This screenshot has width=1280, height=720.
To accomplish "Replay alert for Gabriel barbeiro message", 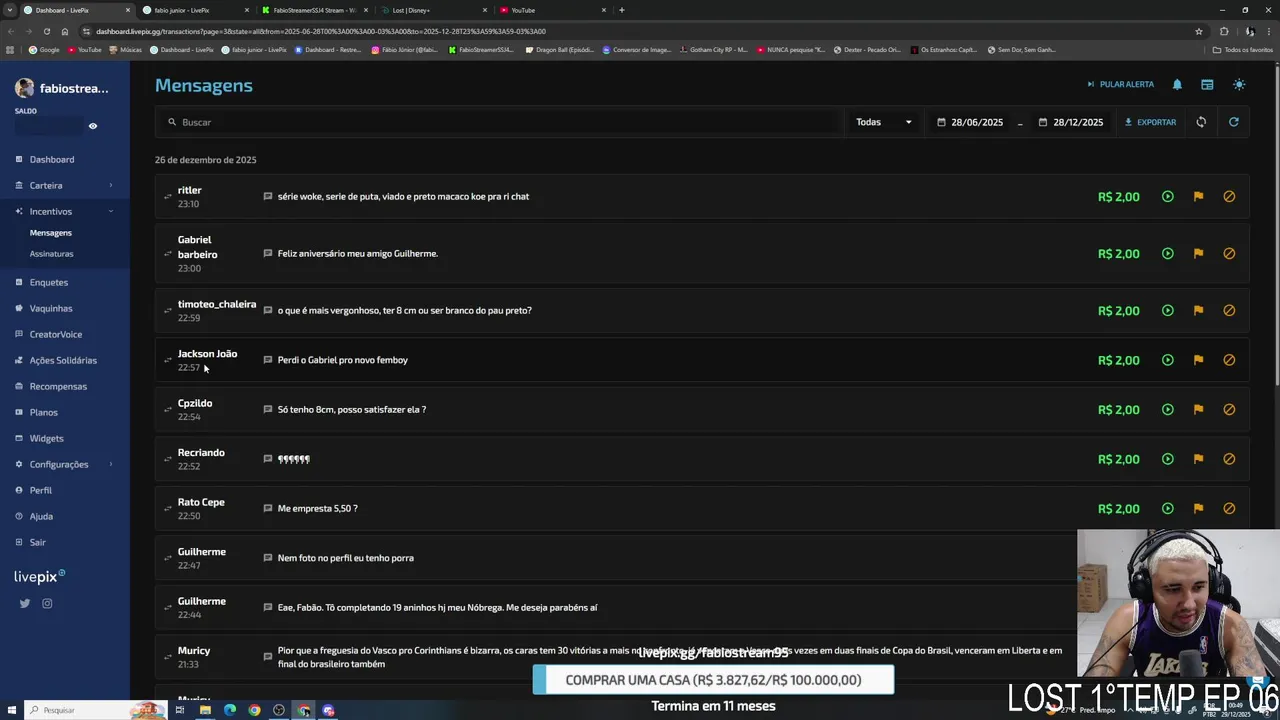I will click(1167, 254).
